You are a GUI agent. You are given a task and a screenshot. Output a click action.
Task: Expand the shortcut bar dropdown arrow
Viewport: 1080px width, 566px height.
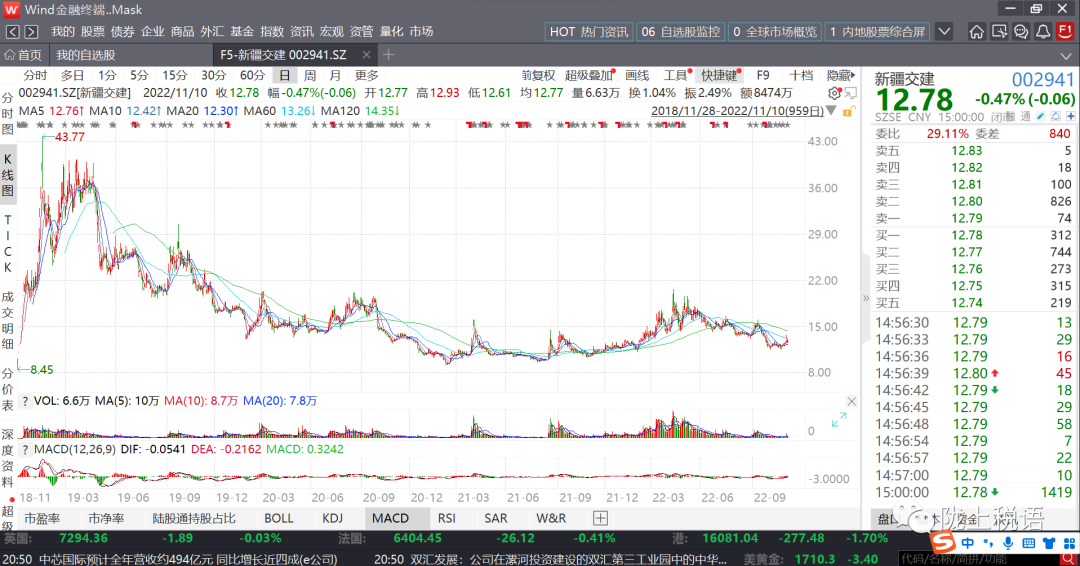[x=944, y=32]
